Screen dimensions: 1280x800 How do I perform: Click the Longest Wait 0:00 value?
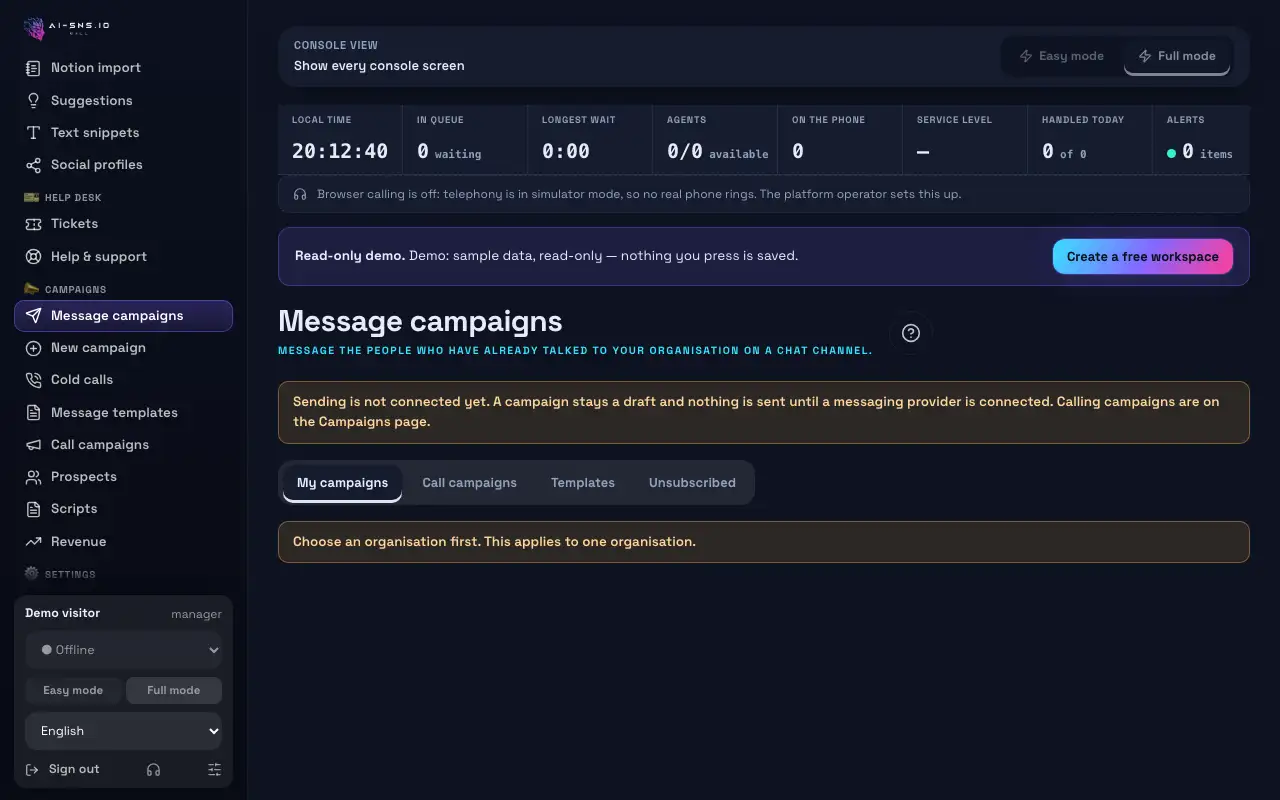(566, 151)
